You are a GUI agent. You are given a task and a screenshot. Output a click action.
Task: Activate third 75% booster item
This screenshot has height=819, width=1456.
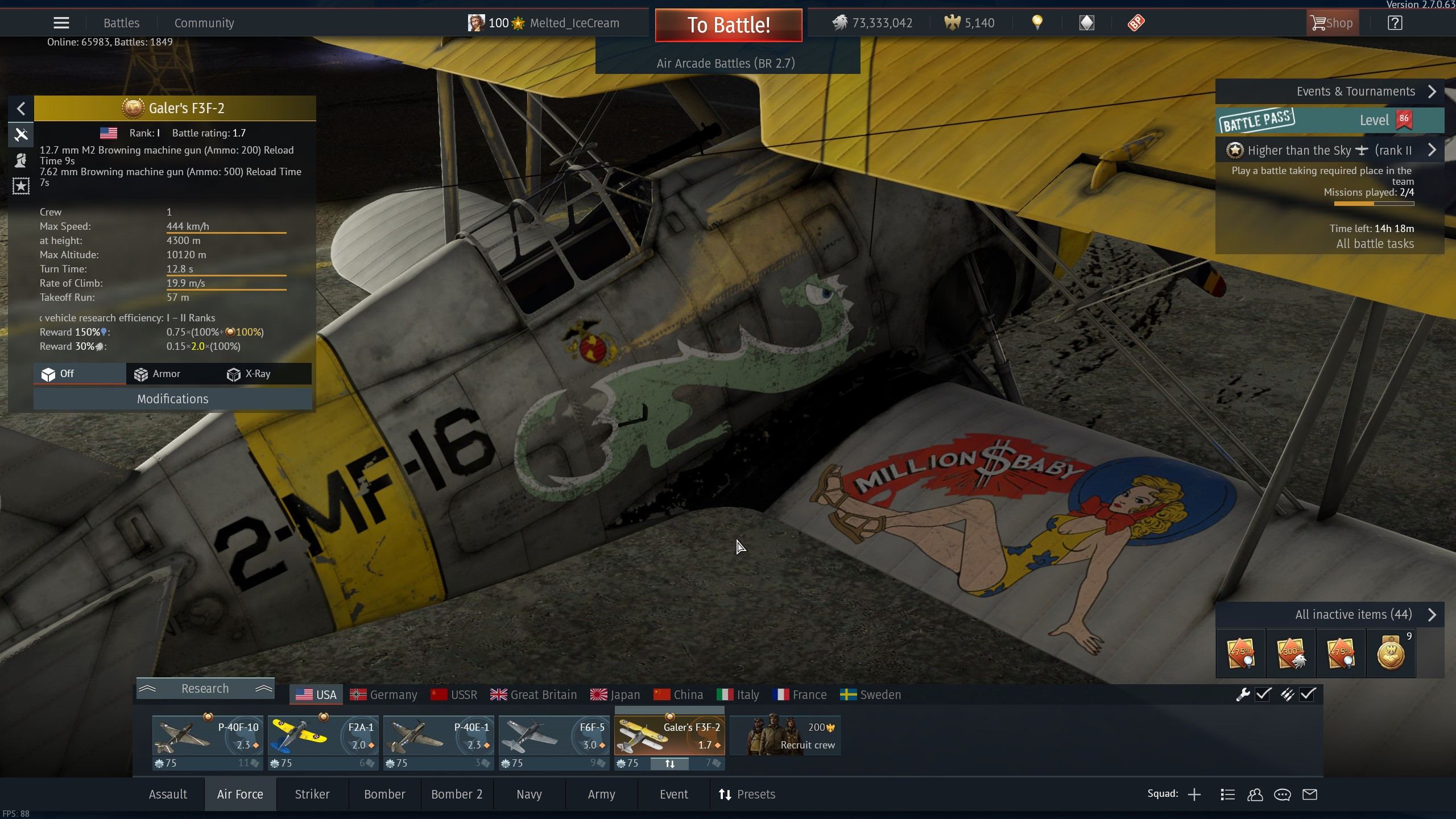click(x=1341, y=653)
